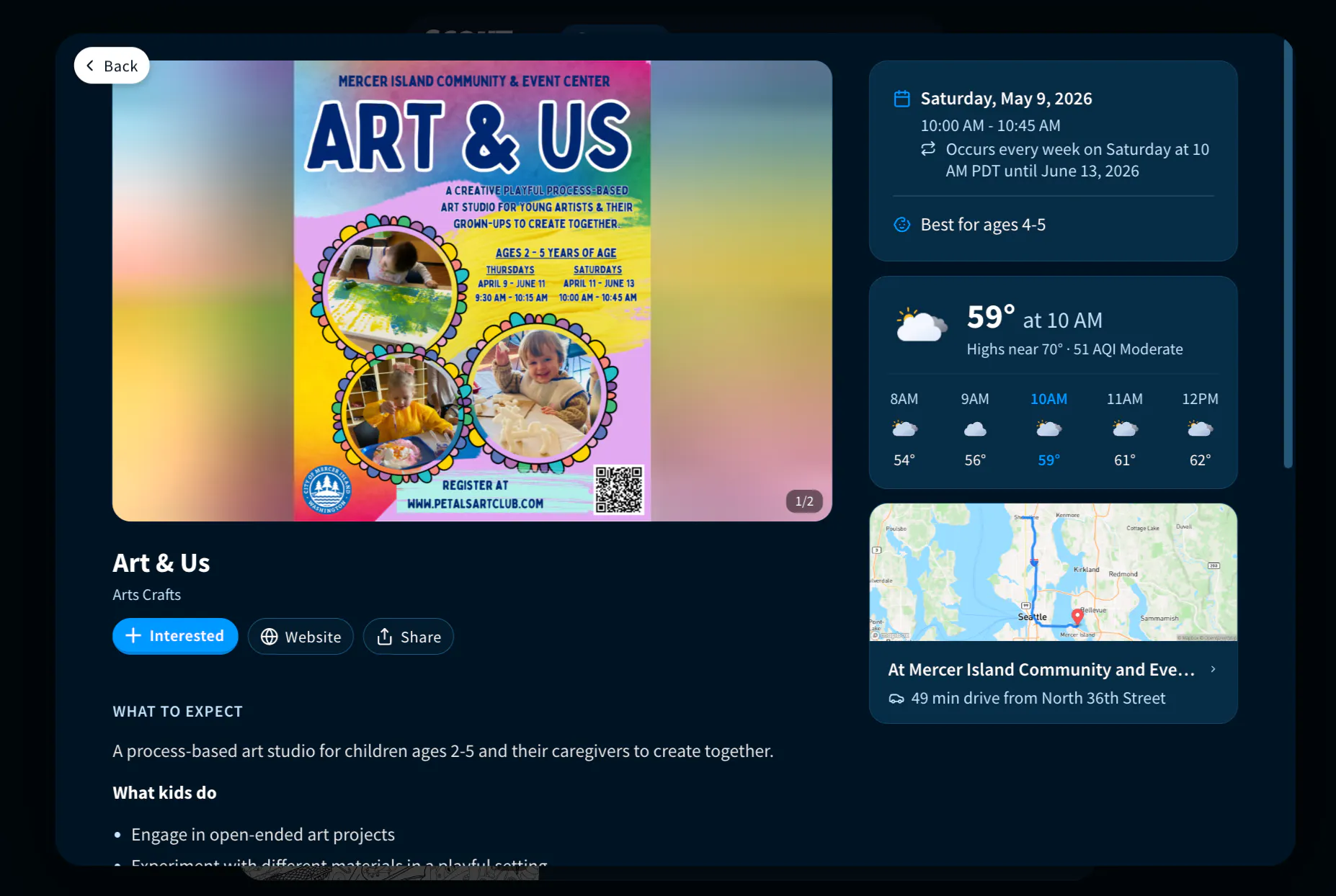Click "WWW.PETALSARTCLUB.COM" on the flyer
This screenshot has height=896, width=1336.
(x=476, y=504)
